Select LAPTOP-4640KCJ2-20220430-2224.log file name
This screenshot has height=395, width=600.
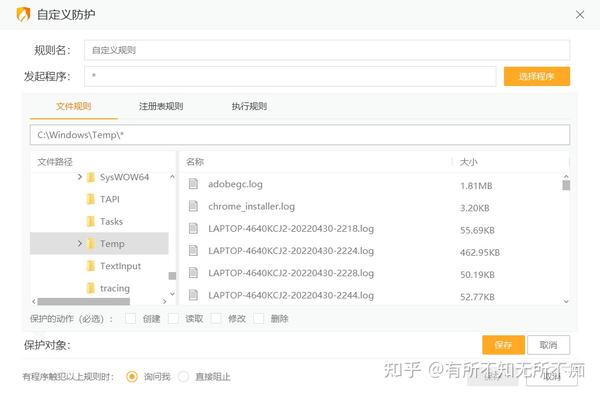[x=291, y=251]
